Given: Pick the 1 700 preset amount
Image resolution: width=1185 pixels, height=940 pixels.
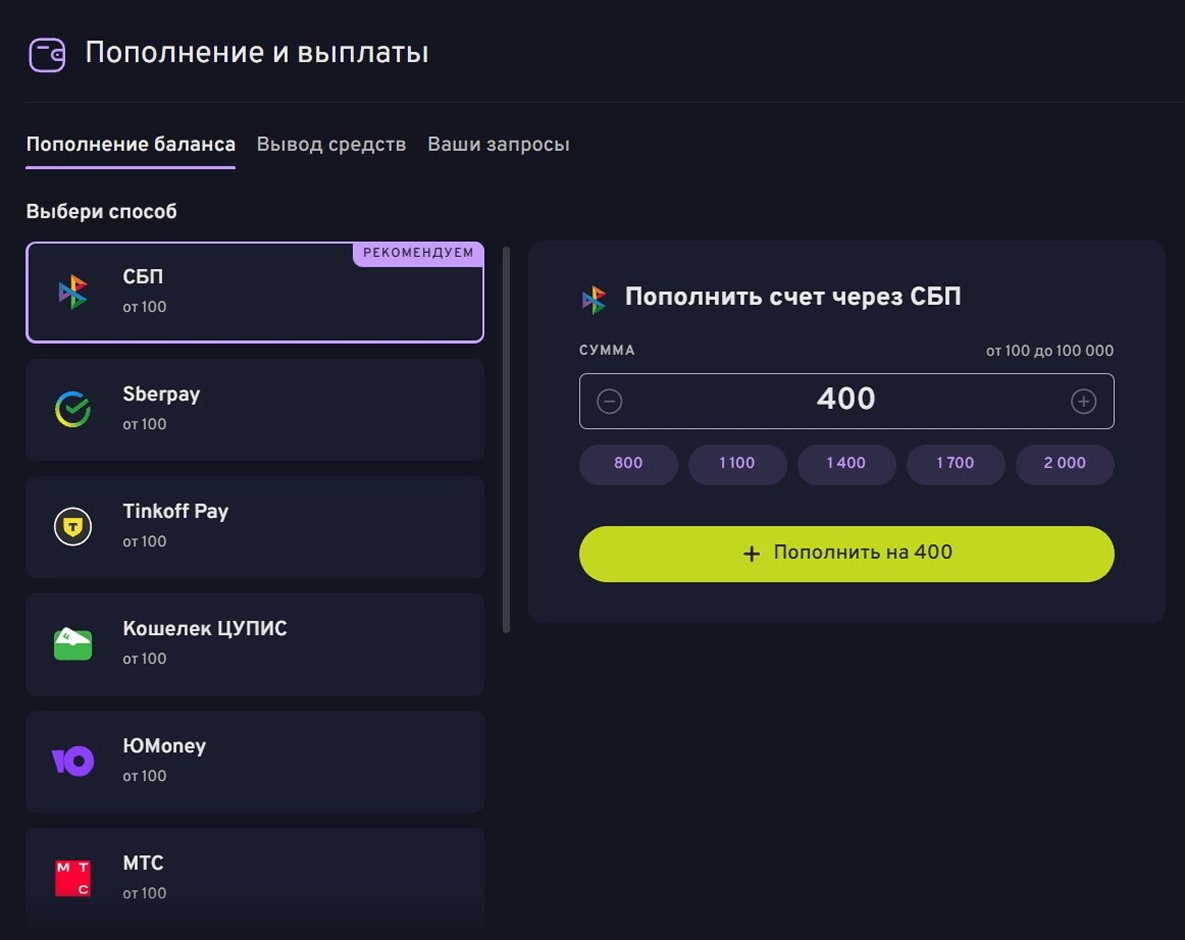Looking at the screenshot, I should pyautogui.click(x=955, y=464).
